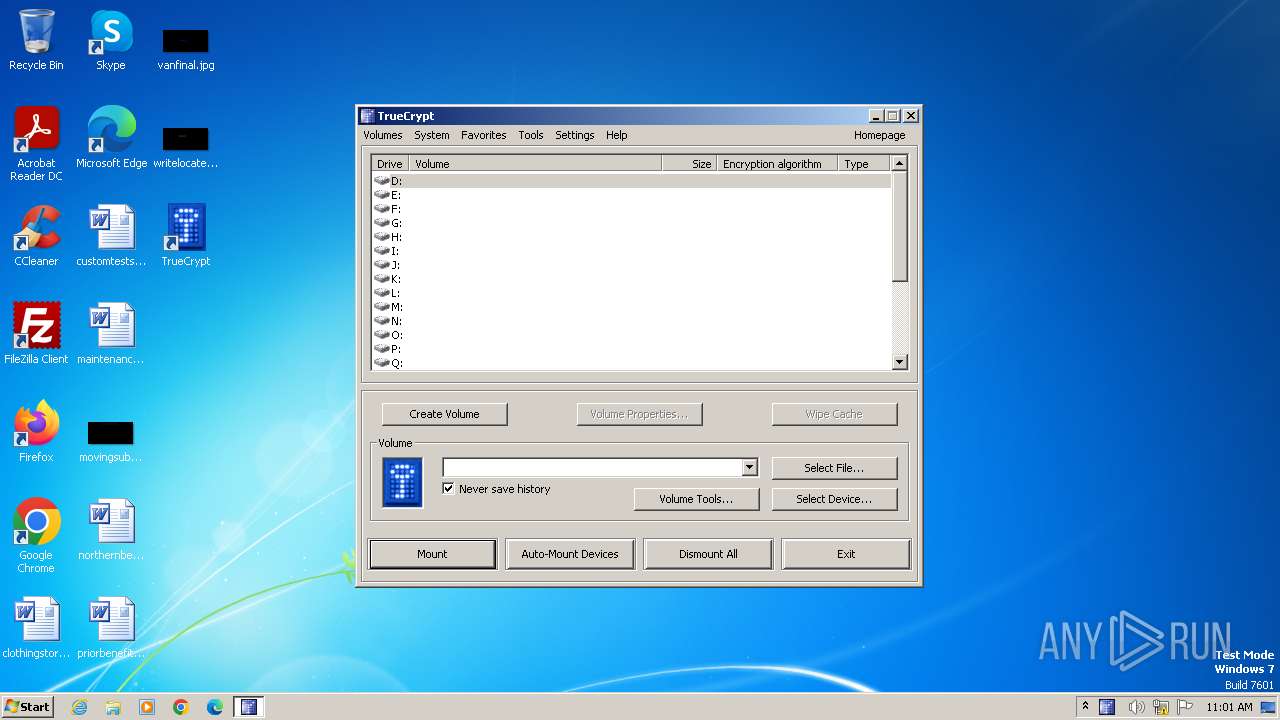Click the Dismount All button
Viewport: 1280px width, 720px height.
[x=708, y=554]
